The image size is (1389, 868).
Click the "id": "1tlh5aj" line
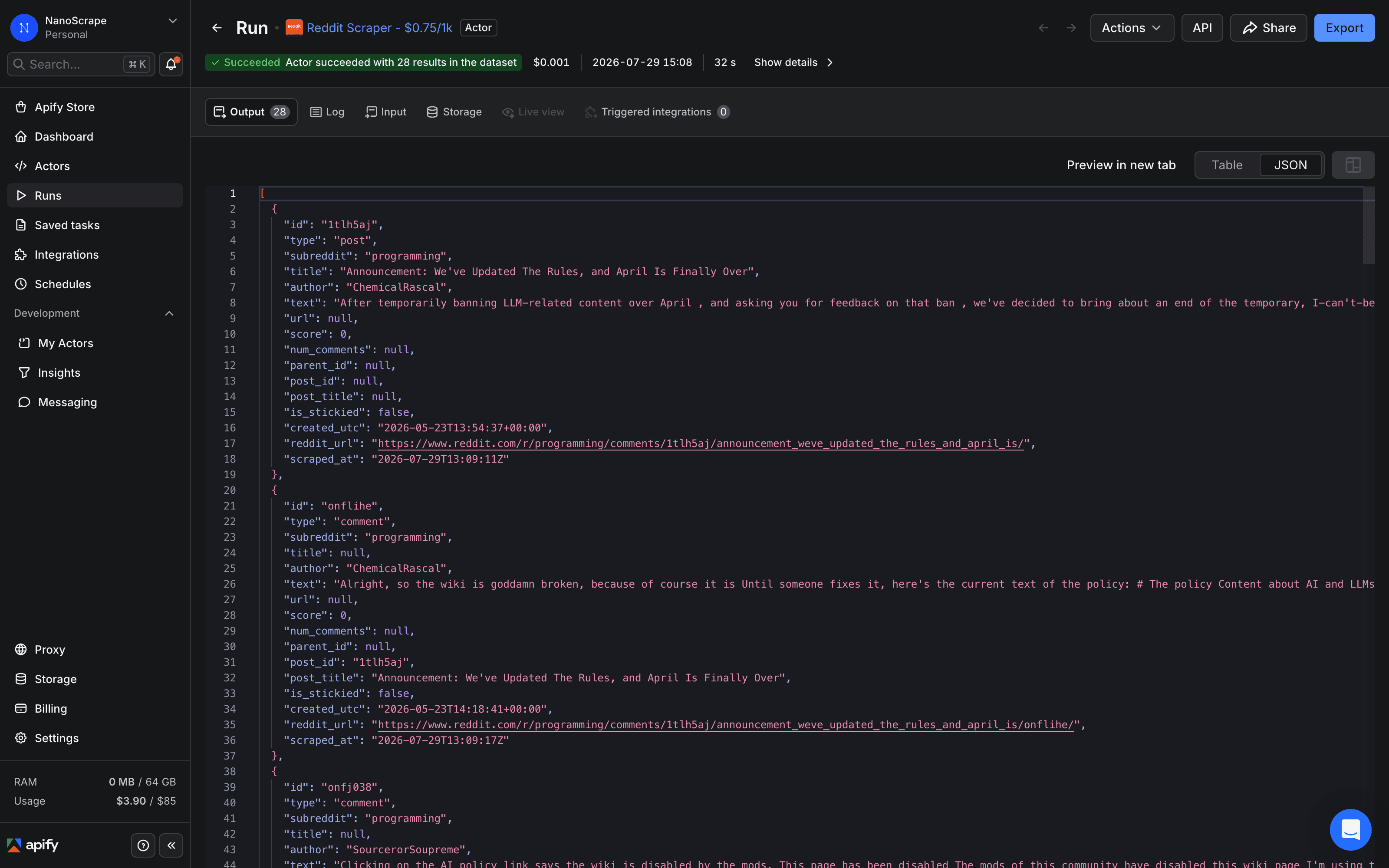click(x=333, y=224)
